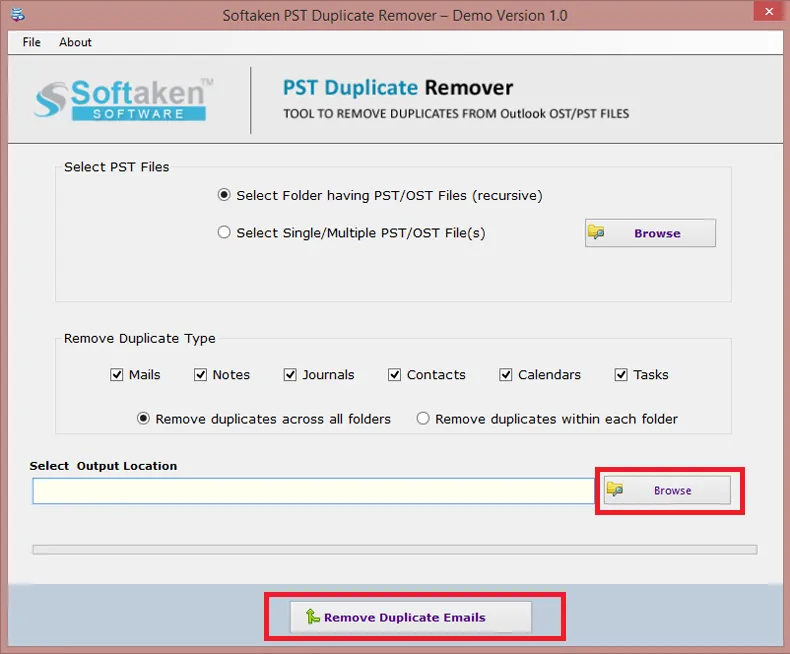790x654 pixels.
Task: Close the Softaken window
Action: [x=769, y=11]
